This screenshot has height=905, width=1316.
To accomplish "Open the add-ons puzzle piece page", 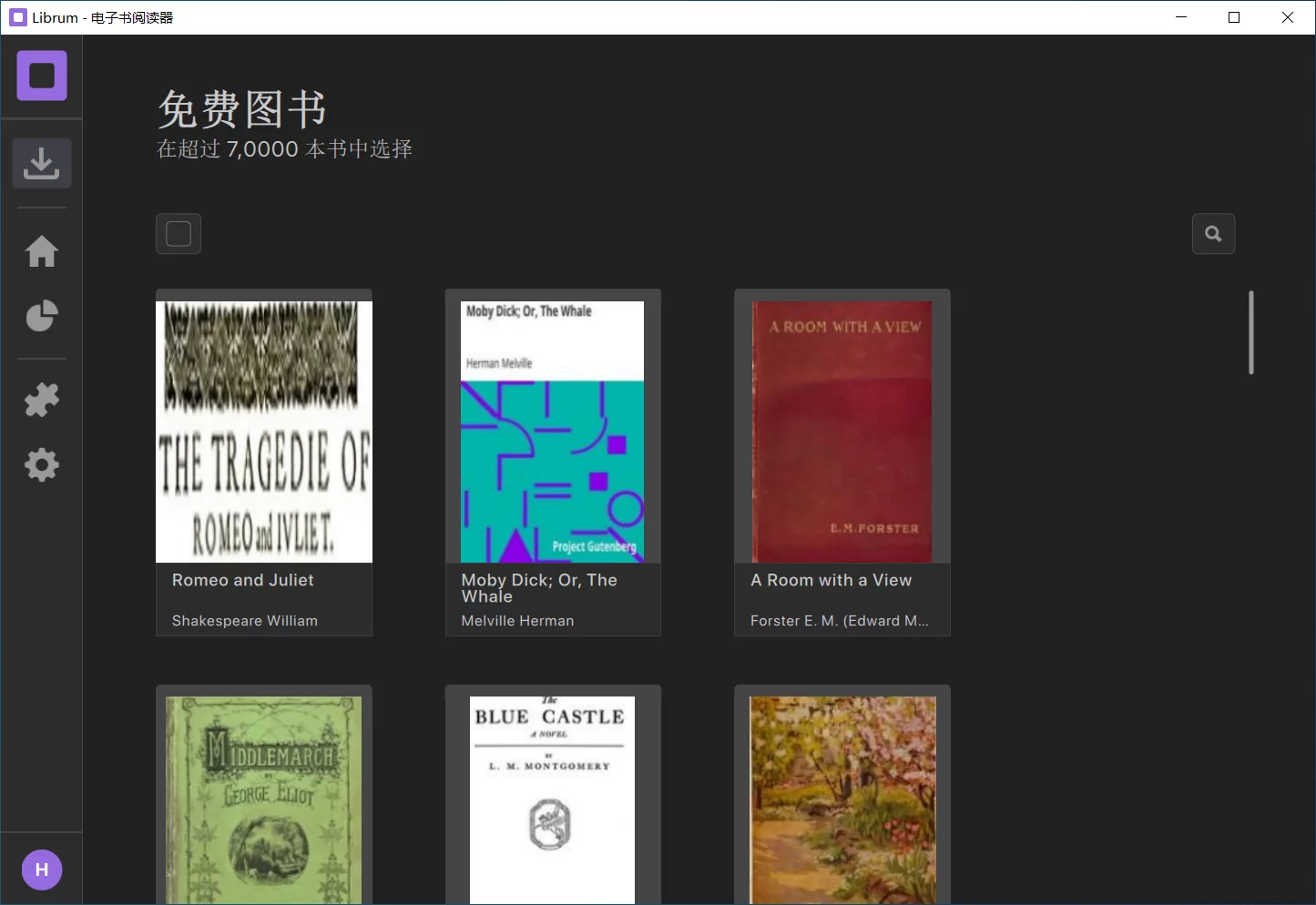I will 42,400.
